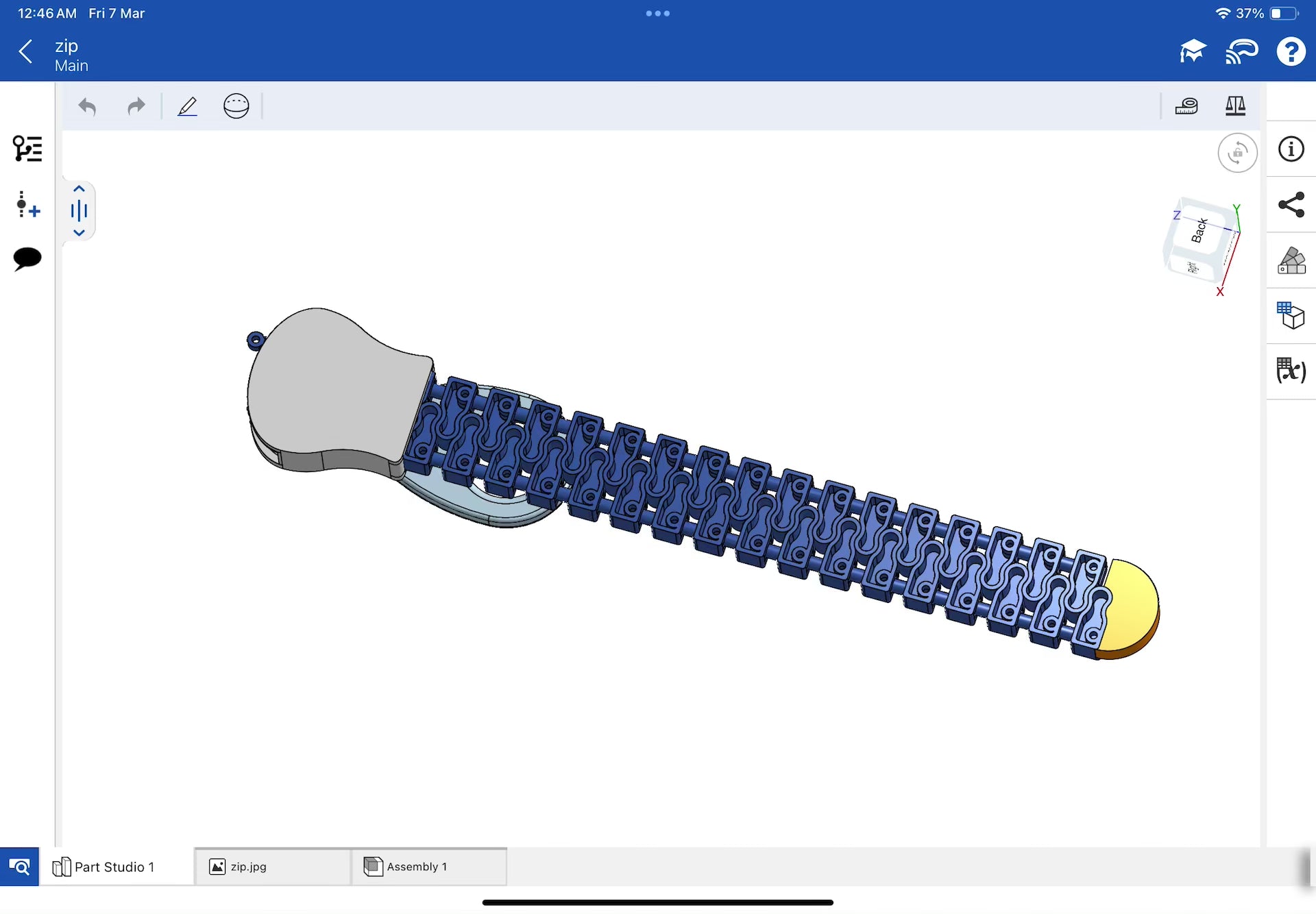Open the feature list panel icon
This screenshot has height=914, width=1316.
(x=27, y=149)
